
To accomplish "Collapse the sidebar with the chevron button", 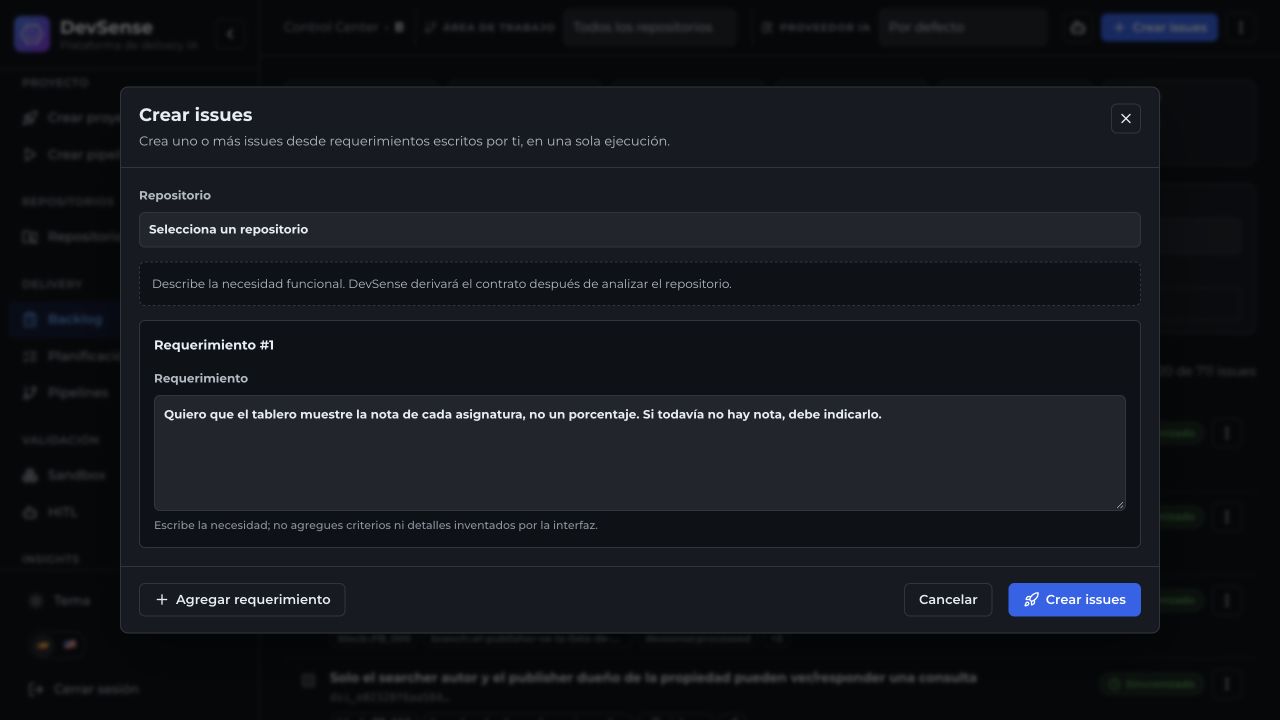I will pyautogui.click(x=230, y=34).
